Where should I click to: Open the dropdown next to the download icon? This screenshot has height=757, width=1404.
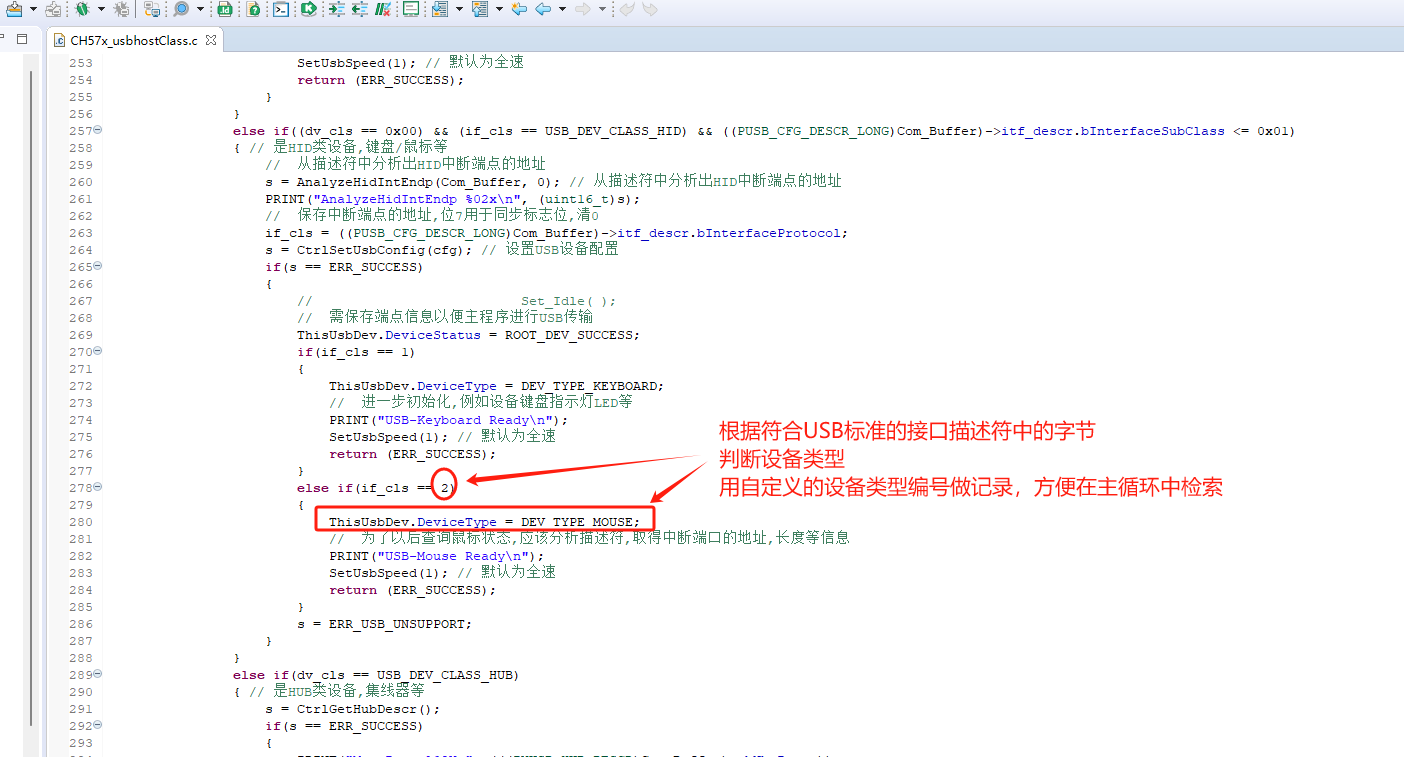[33, 9]
